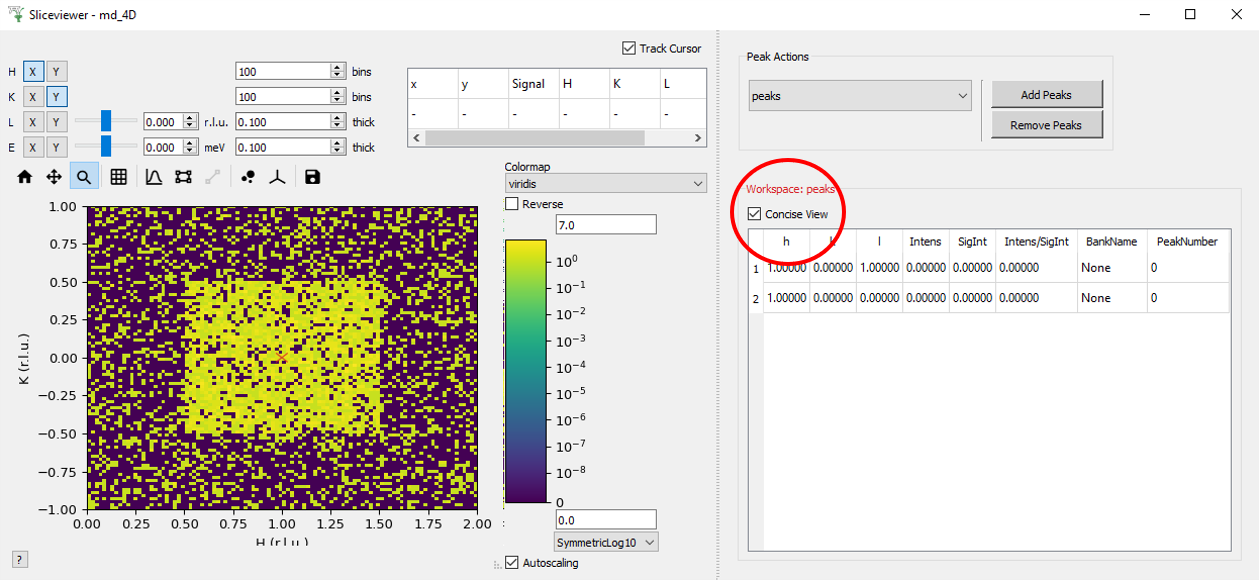Toggle grid lines icon in toolbar

[x=118, y=177]
